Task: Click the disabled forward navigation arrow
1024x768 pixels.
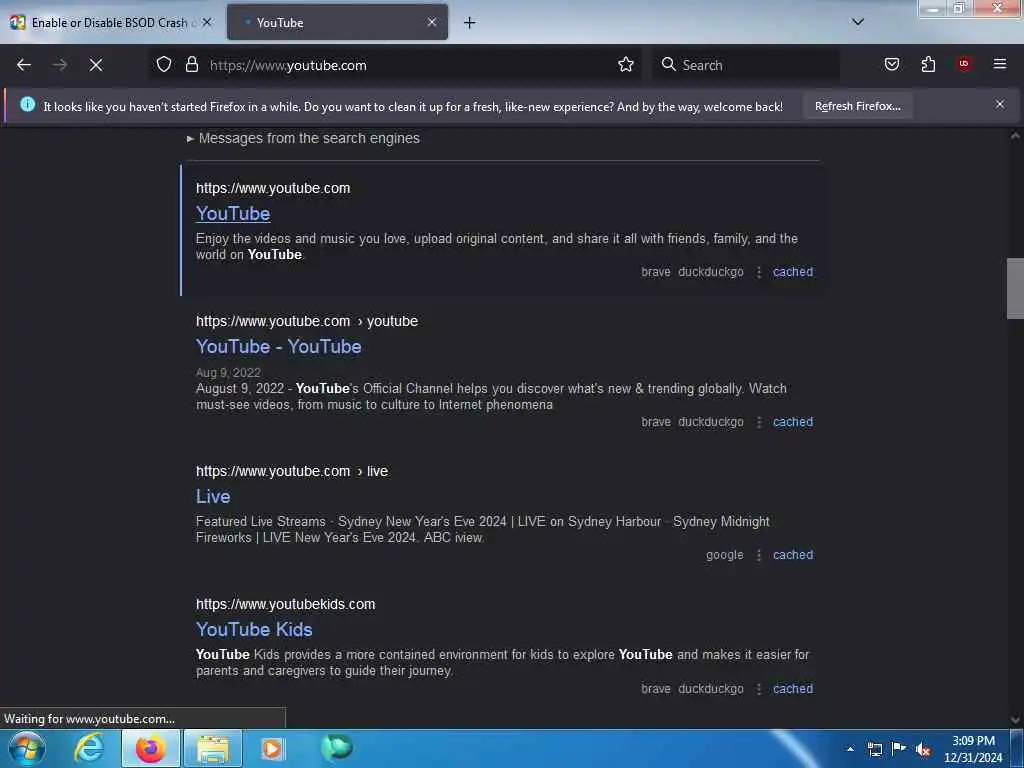Action: click(x=59, y=65)
